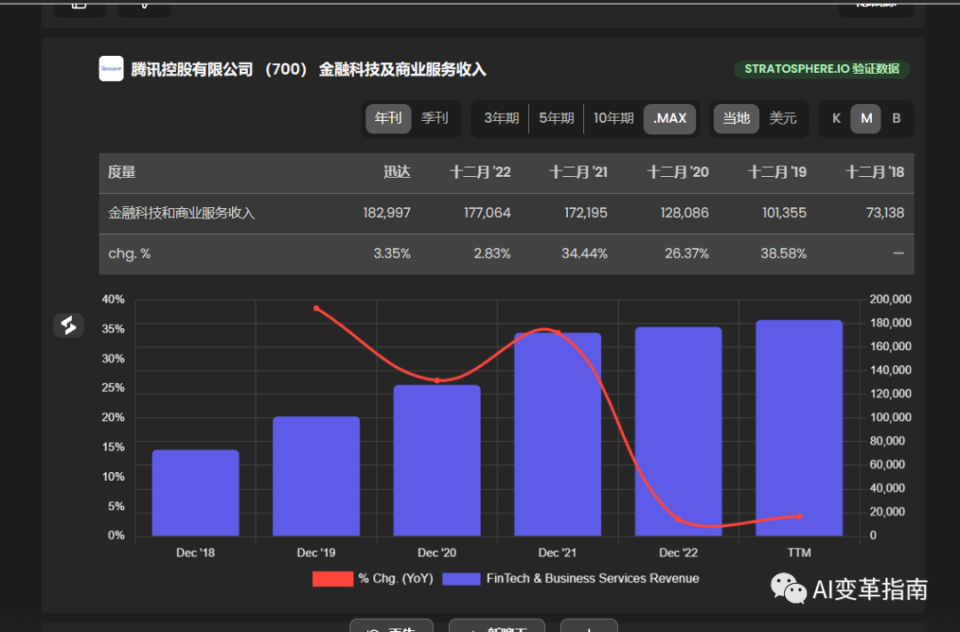Click the Stratosphere logo icon beside chart

68,325
